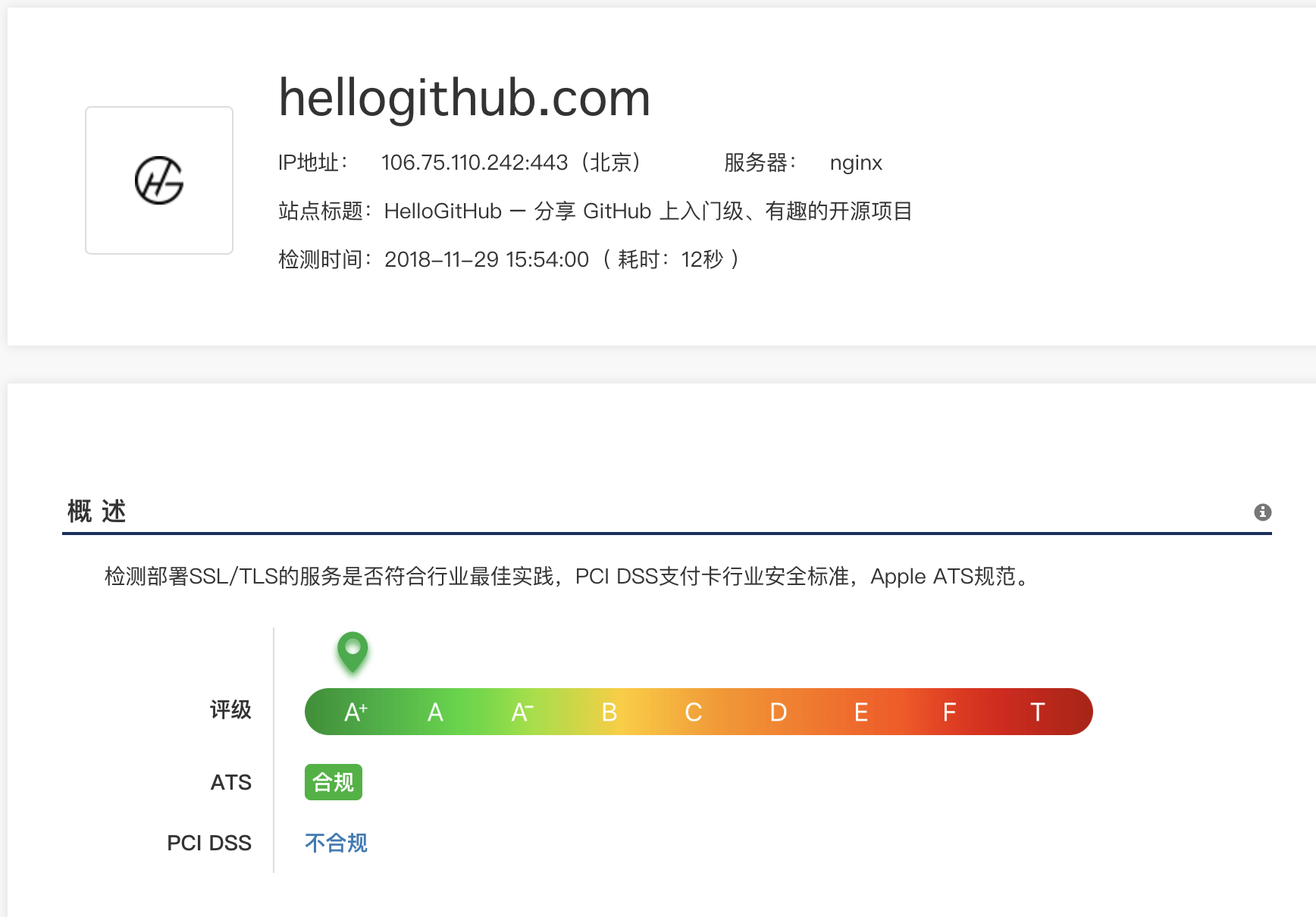Click the A- grade on rating bar
1316x917 pixels.
point(522,712)
